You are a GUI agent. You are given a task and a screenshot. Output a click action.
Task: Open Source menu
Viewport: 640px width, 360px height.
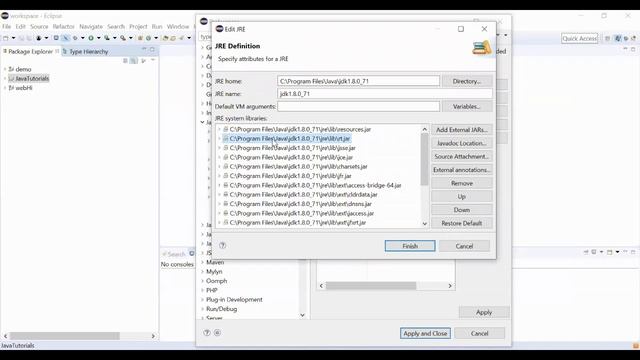point(39,27)
